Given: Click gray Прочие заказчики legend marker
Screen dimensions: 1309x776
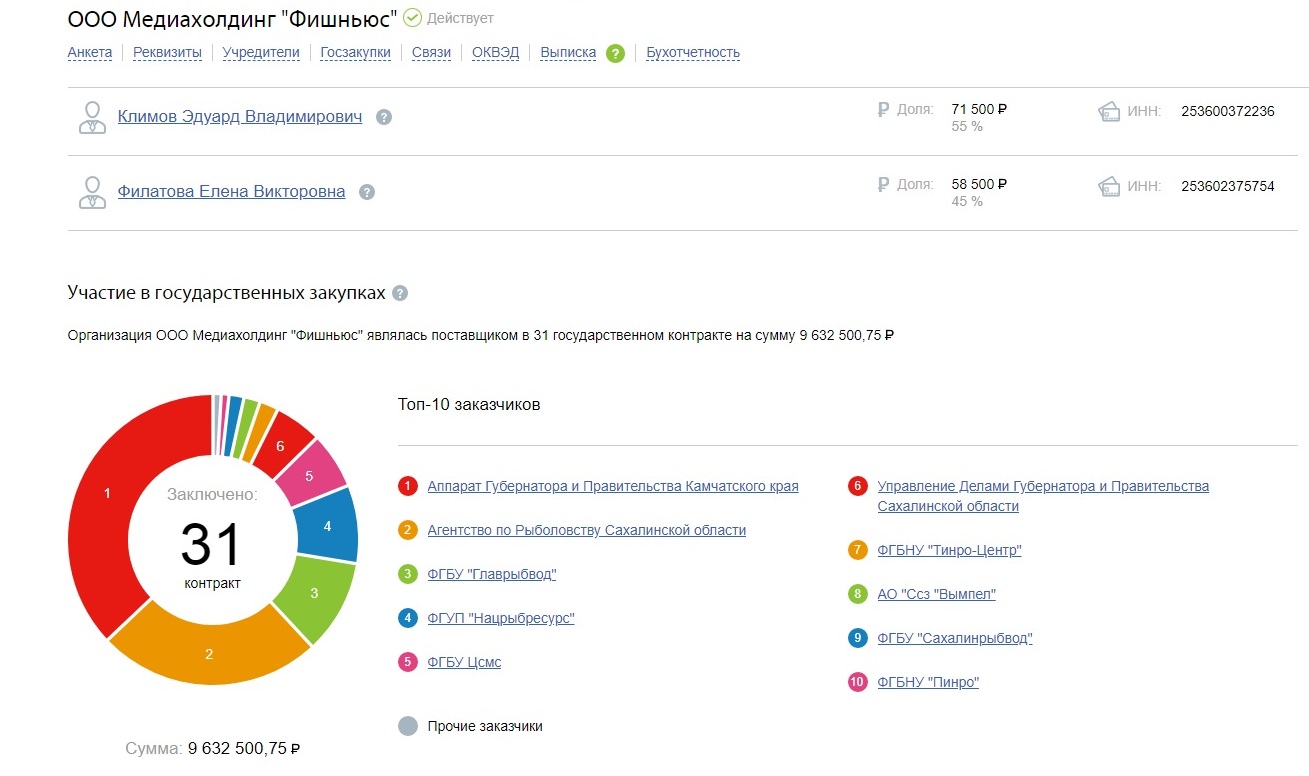Looking at the screenshot, I should click(407, 726).
